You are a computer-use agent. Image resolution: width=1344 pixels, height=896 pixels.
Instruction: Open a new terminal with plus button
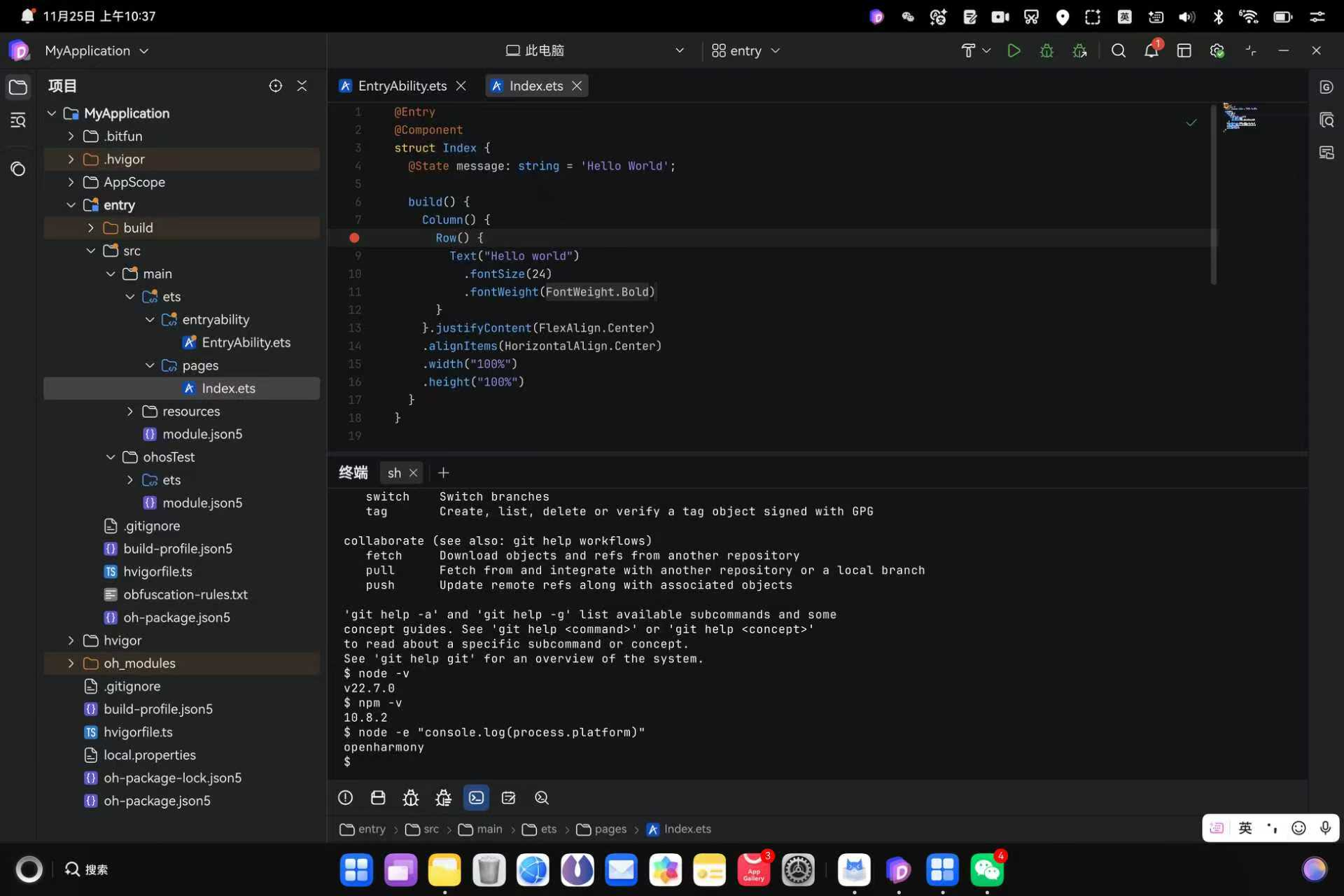[x=442, y=472]
